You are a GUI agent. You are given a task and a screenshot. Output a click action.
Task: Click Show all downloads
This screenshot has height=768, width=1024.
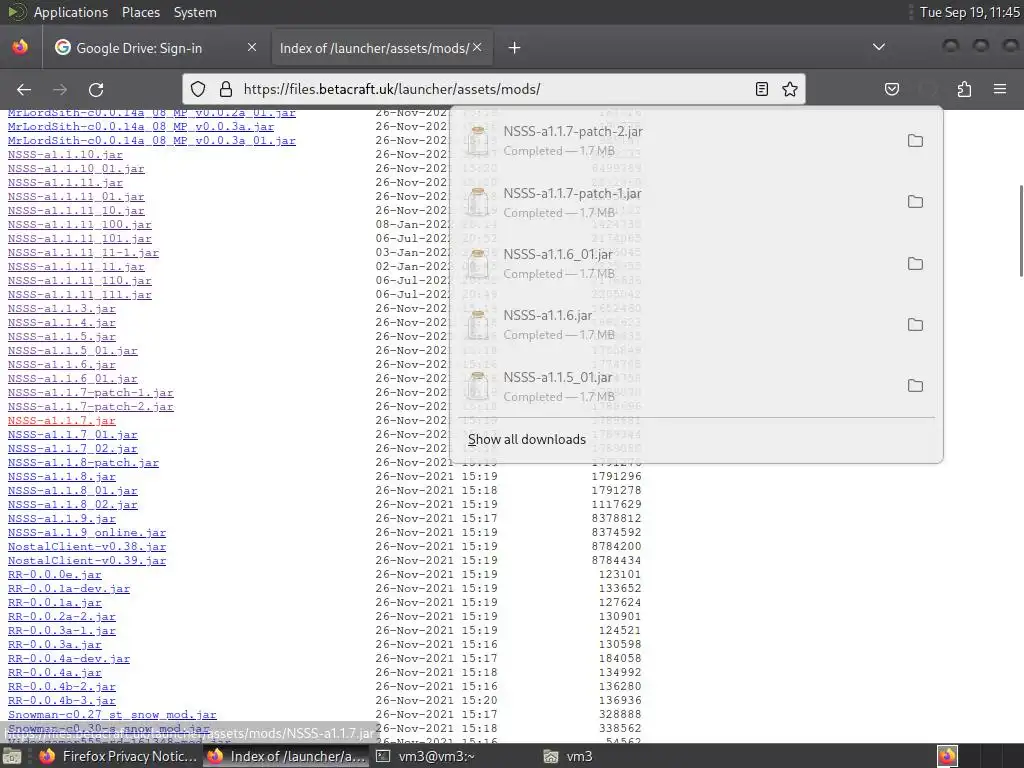click(x=526, y=440)
